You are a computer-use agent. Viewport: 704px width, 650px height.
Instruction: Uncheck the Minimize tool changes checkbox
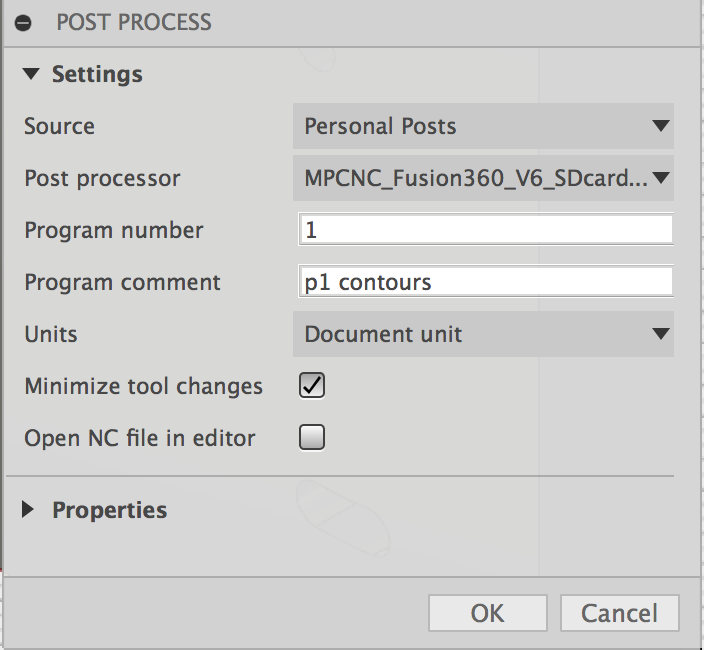[x=312, y=386]
